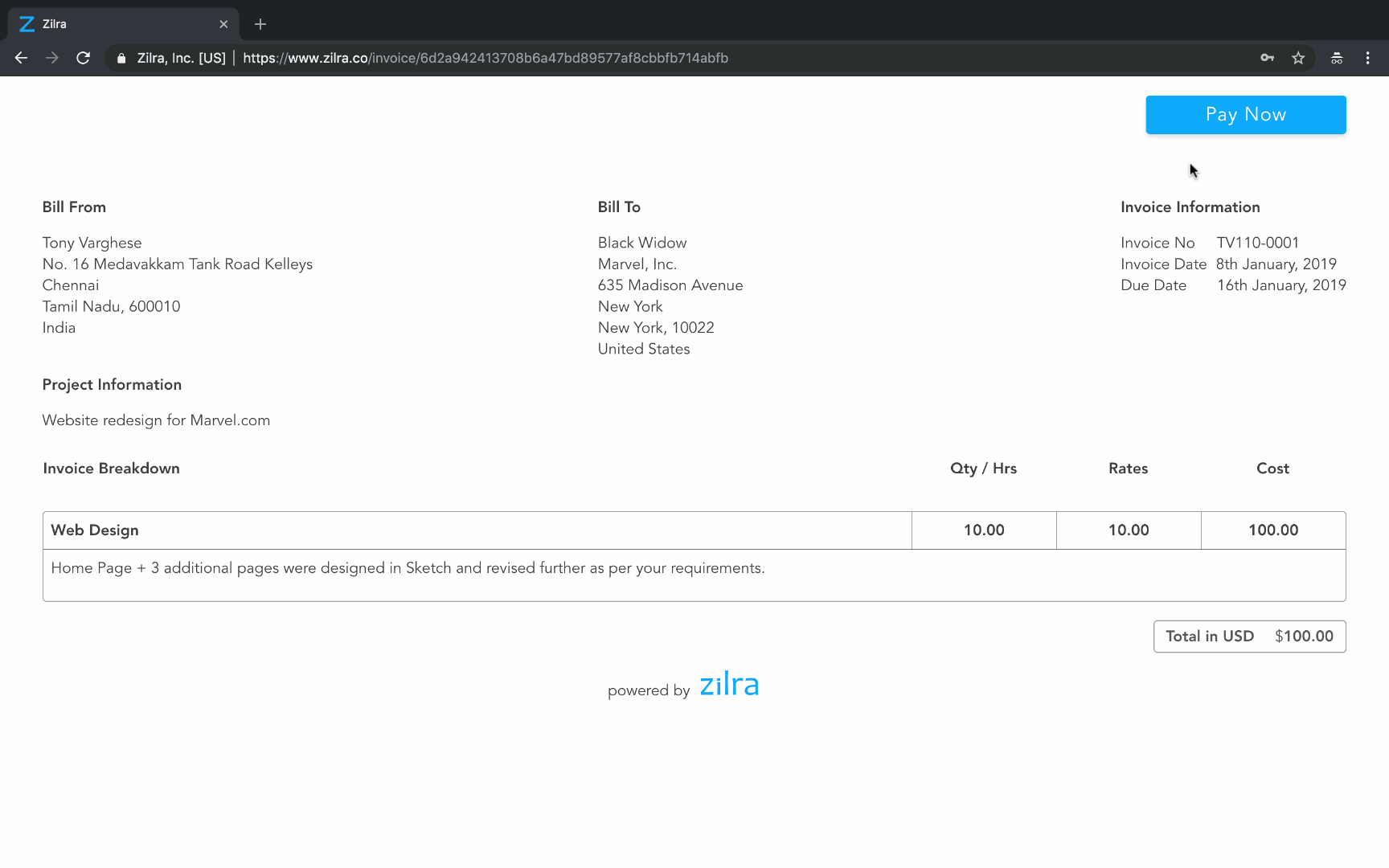Go back to the previous page
Viewport: 1389px width, 868px height.
coord(22,58)
